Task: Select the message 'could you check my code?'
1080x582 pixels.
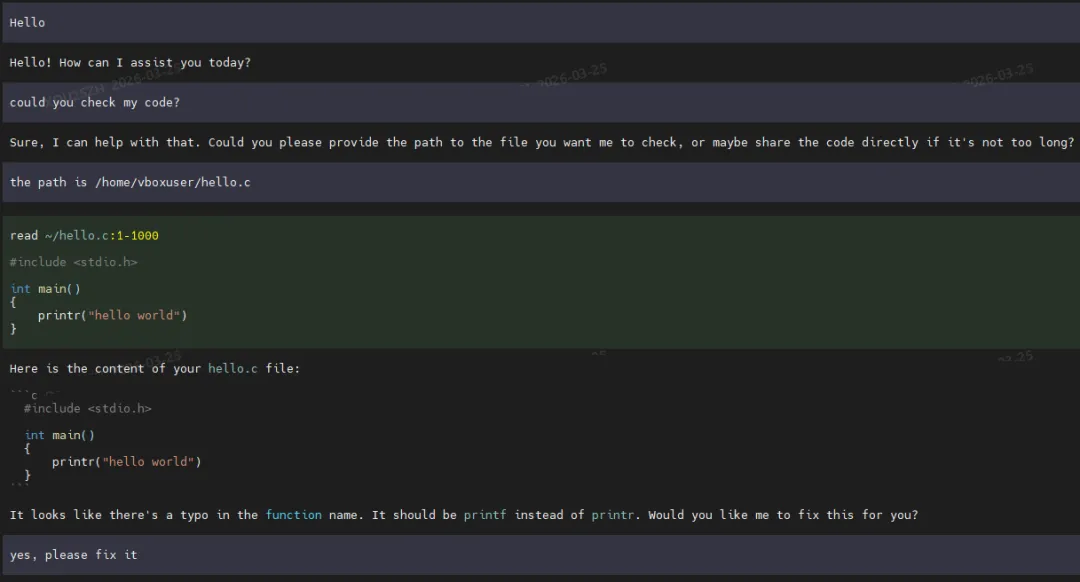Action: pos(540,103)
